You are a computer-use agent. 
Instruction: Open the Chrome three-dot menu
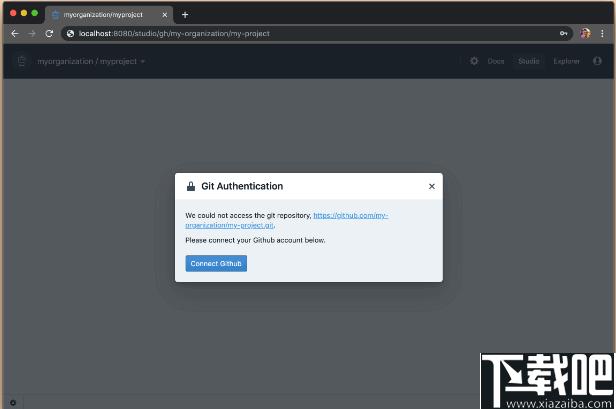pyautogui.click(x=602, y=34)
